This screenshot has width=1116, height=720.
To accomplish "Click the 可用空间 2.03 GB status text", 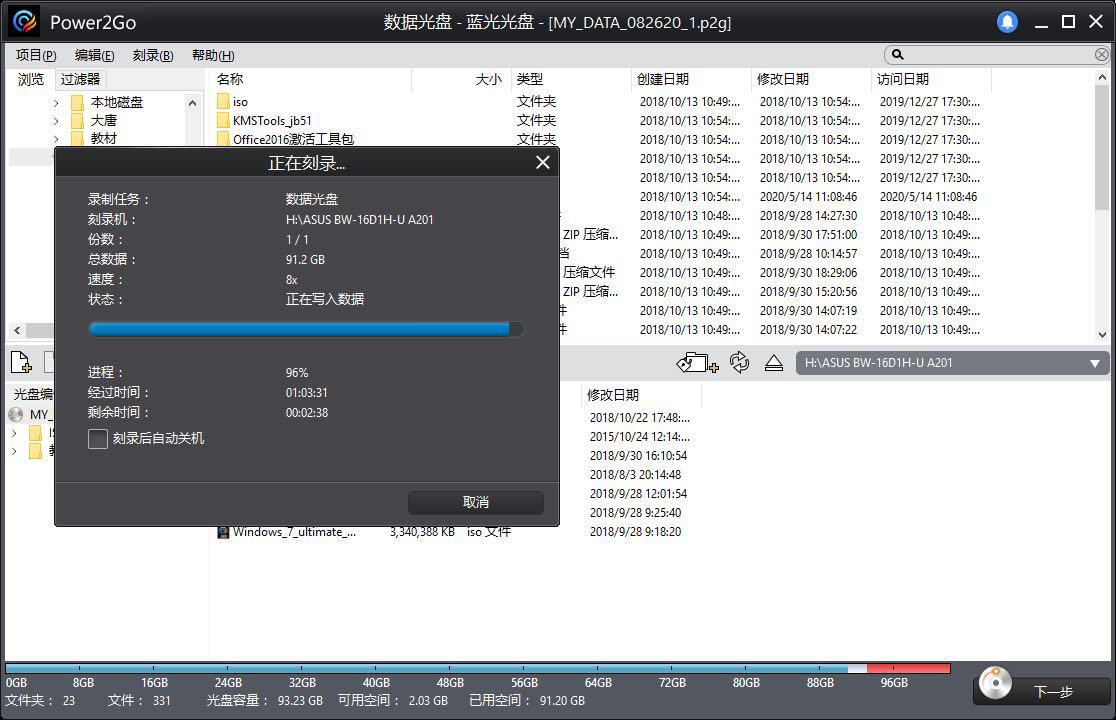I will tap(393, 700).
